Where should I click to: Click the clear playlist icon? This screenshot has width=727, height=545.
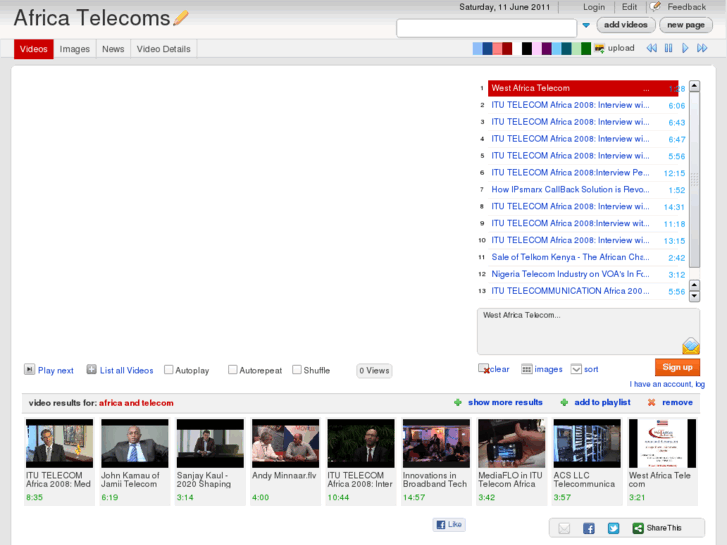coord(484,369)
